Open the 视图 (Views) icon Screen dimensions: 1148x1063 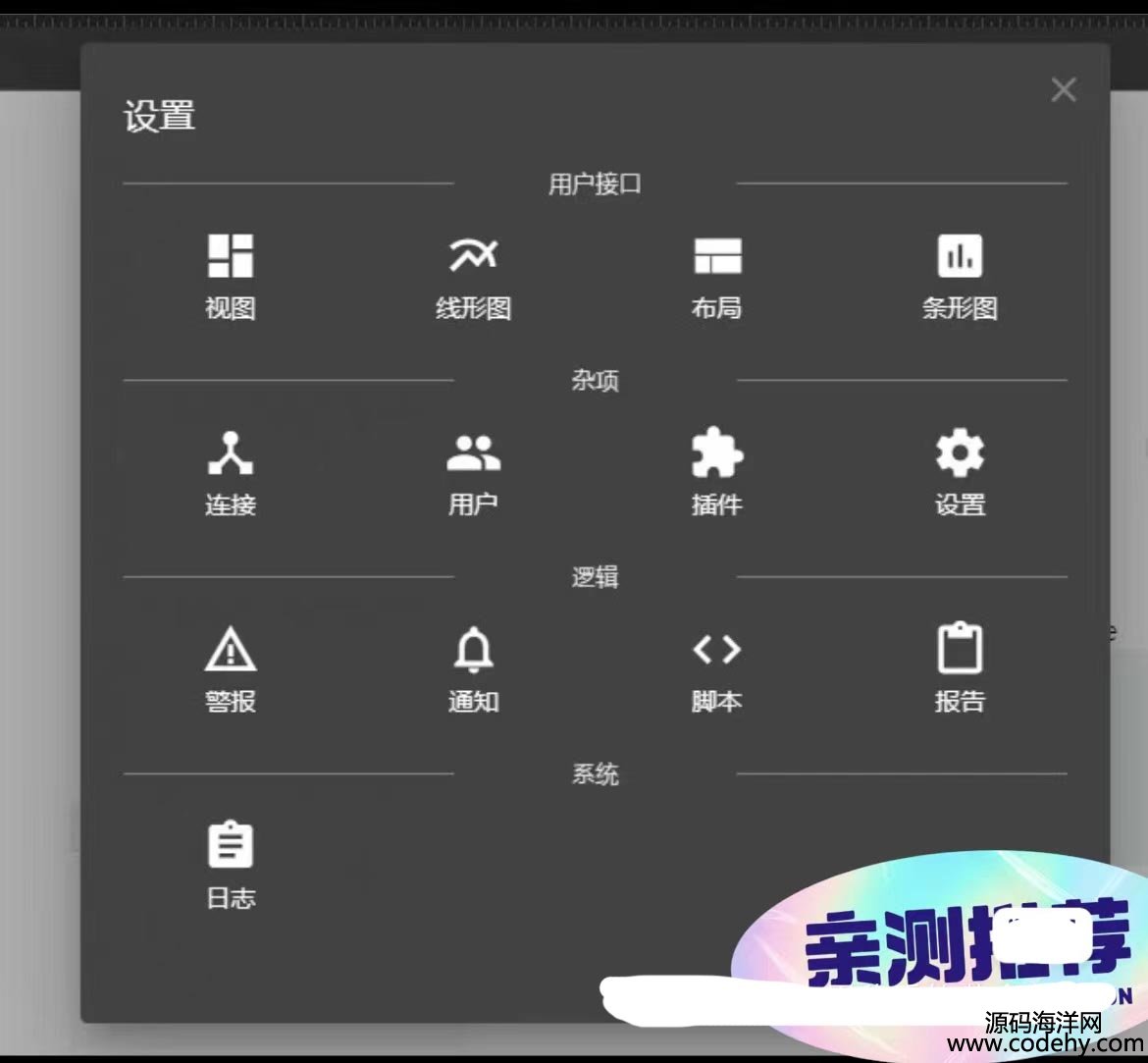click(231, 256)
